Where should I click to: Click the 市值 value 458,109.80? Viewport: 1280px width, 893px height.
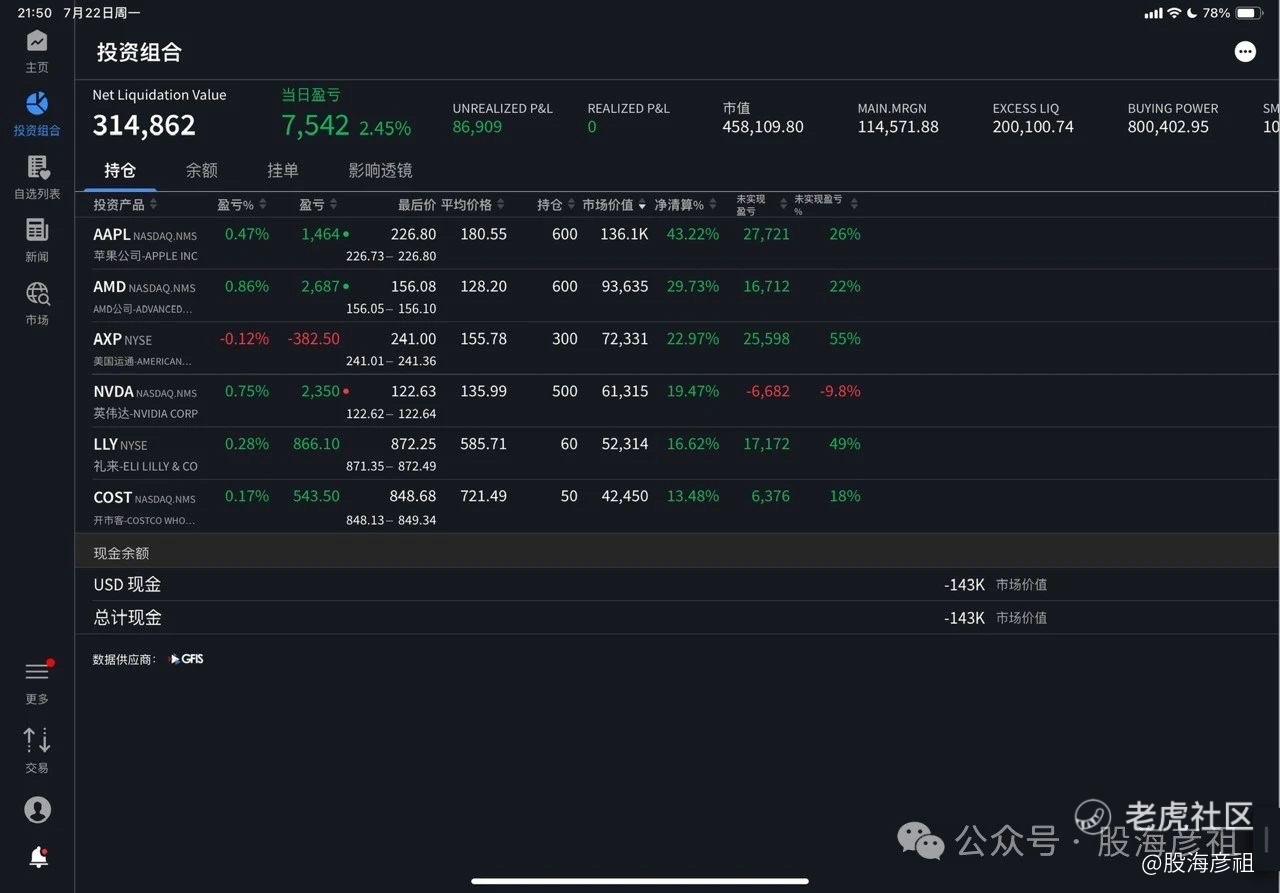click(x=763, y=127)
